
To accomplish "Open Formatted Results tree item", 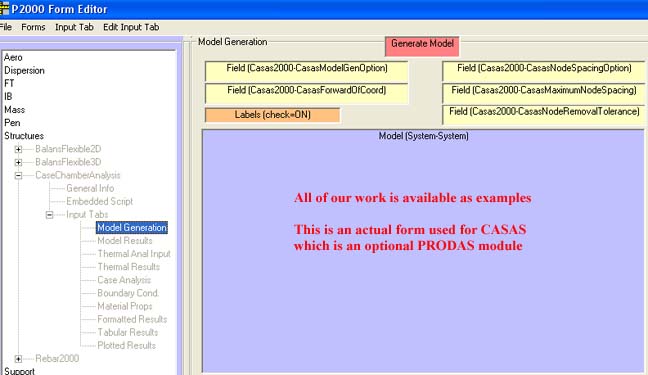I will coord(132,320).
